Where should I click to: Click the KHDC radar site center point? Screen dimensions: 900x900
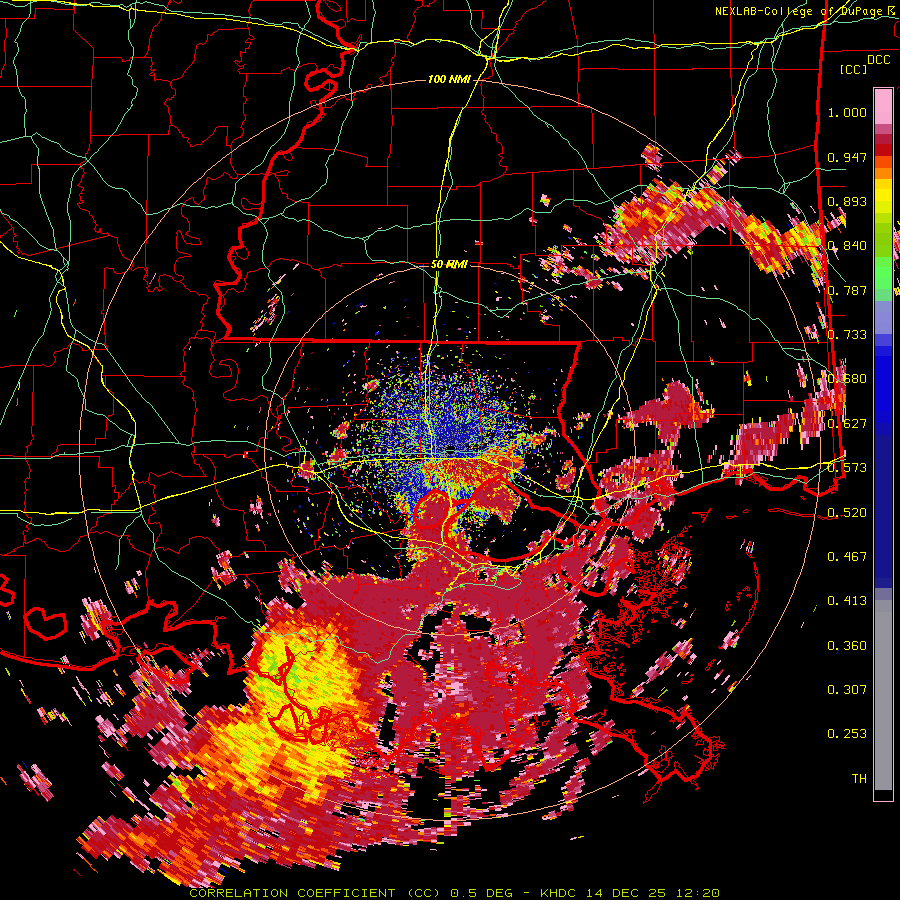tap(451, 449)
